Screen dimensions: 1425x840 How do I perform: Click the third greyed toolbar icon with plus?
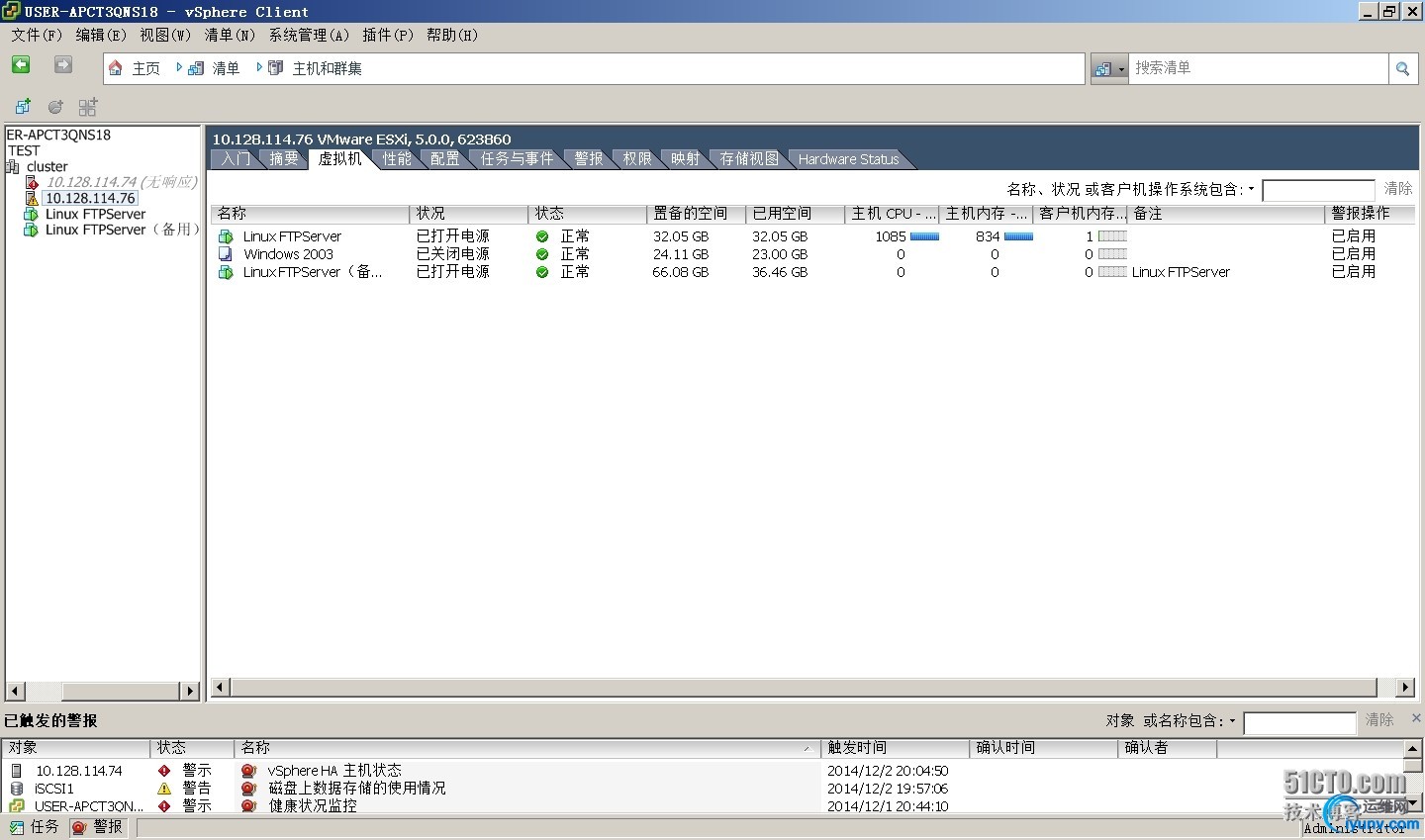pyautogui.click(x=88, y=107)
